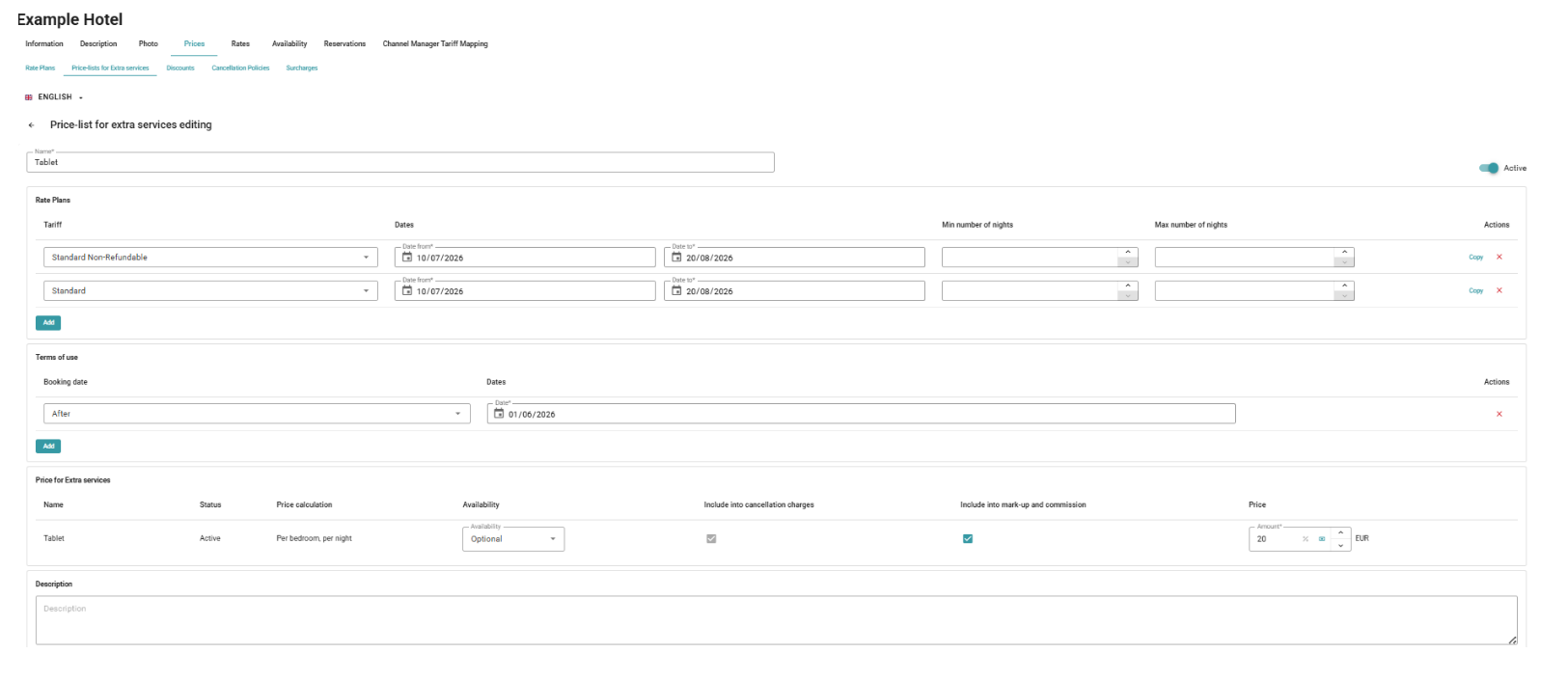
Task: Delete the Standard Non-Refundable tariff row
Action: pyautogui.click(x=1499, y=257)
